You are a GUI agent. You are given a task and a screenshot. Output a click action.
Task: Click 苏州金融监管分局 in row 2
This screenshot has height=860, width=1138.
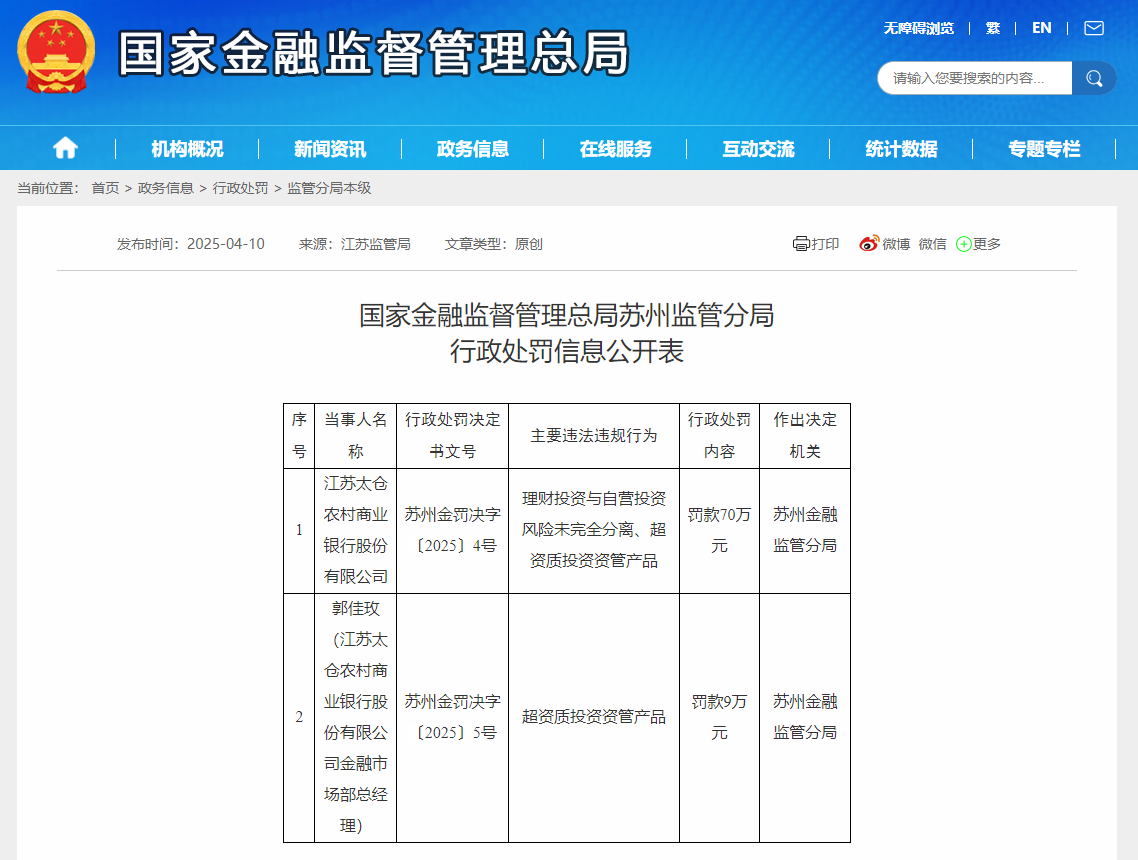(x=805, y=718)
